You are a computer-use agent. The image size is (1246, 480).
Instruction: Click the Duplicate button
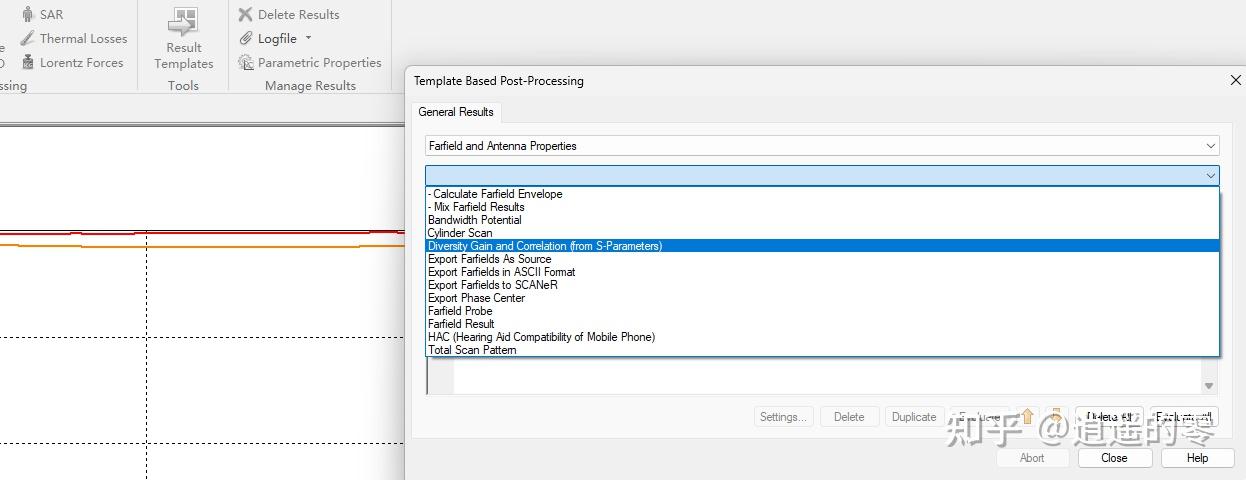point(914,417)
